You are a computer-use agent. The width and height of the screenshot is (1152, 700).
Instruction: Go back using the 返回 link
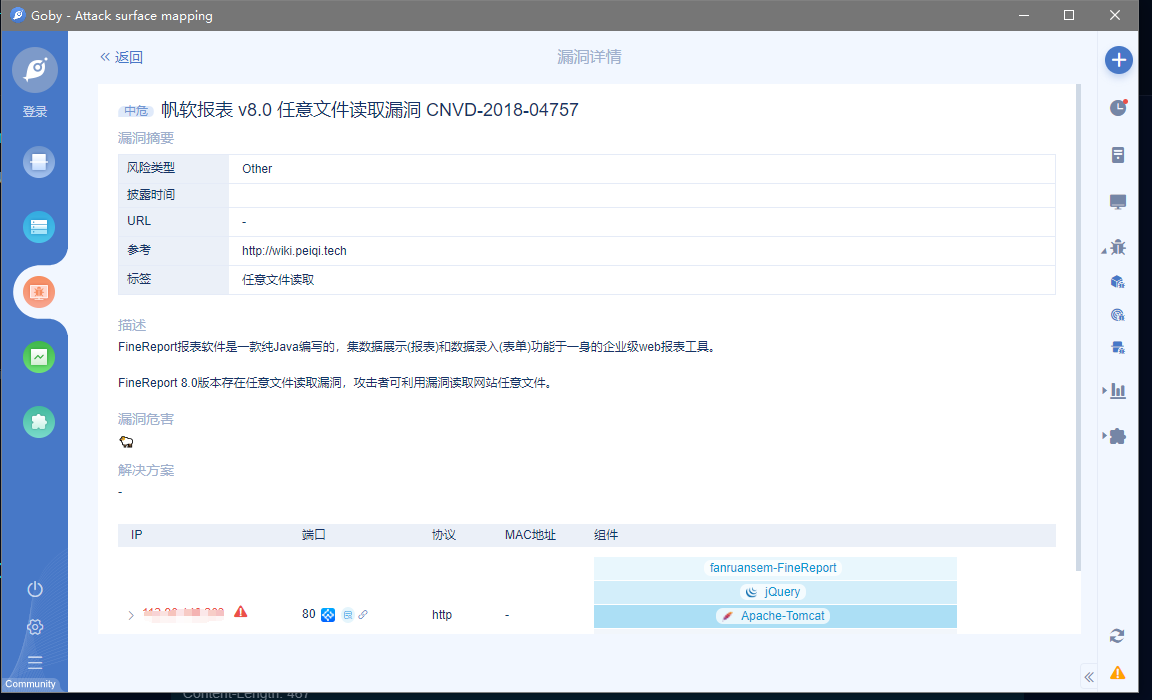(121, 57)
